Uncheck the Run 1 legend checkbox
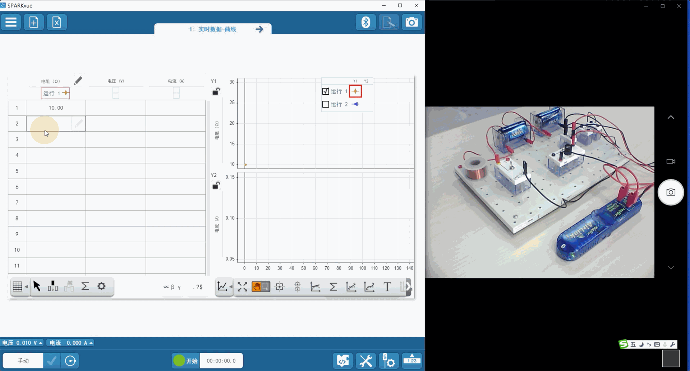Viewport: 690px width, 371px height. point(326,92)
